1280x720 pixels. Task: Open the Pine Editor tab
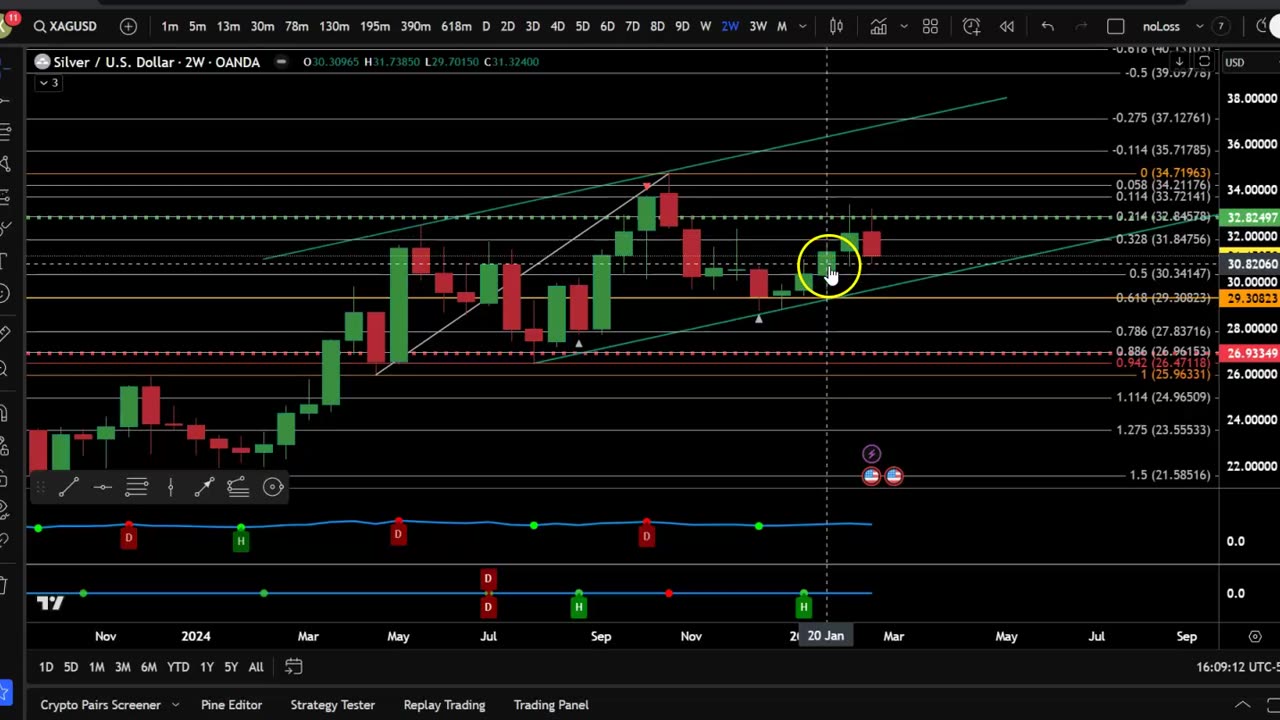pyautogui.click(x=231, y=705)
